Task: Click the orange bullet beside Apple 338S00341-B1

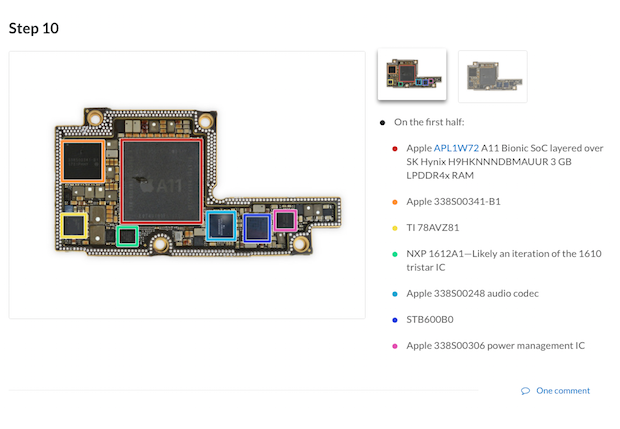Action: 395,202
